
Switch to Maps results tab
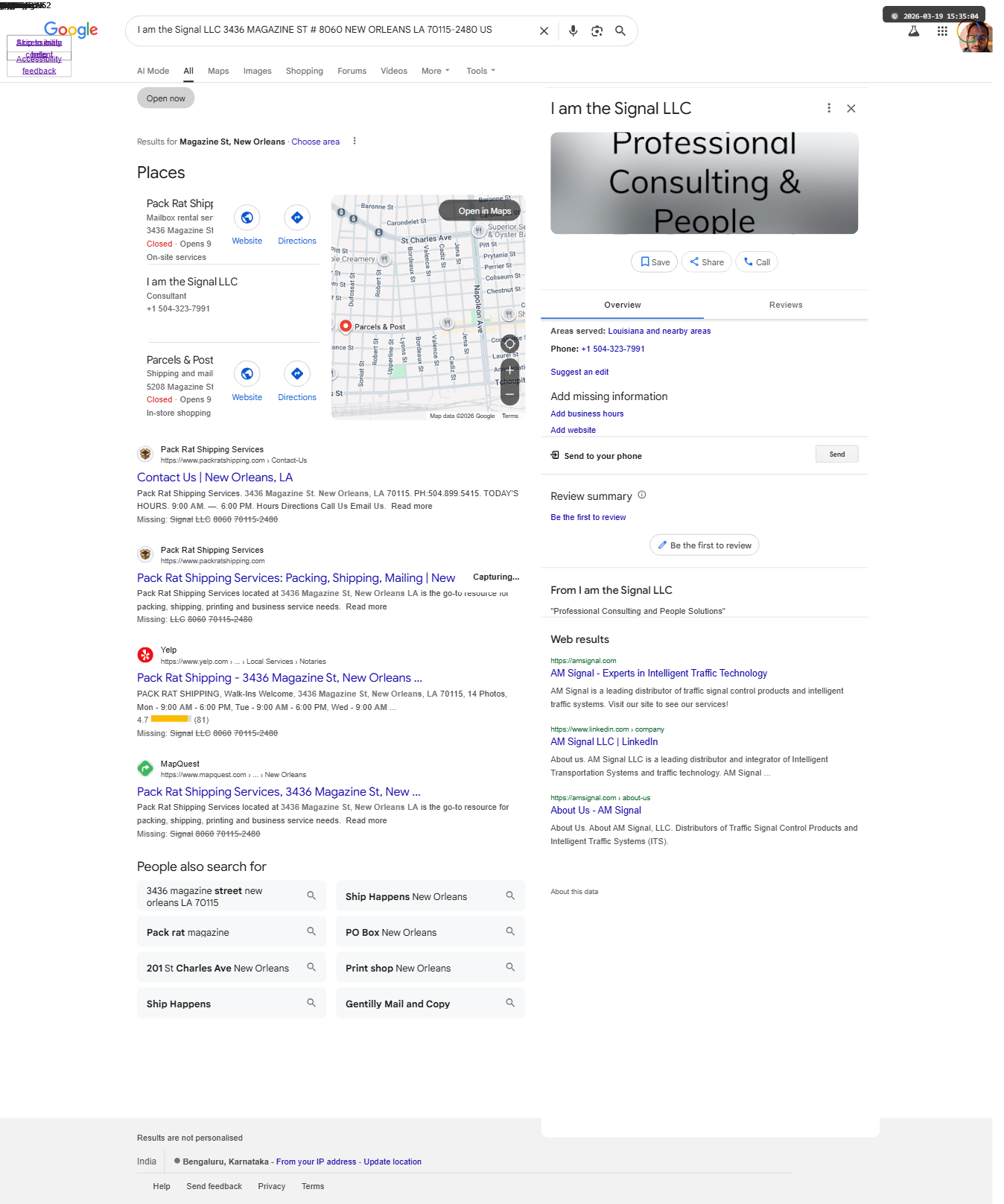coord(218,71)
